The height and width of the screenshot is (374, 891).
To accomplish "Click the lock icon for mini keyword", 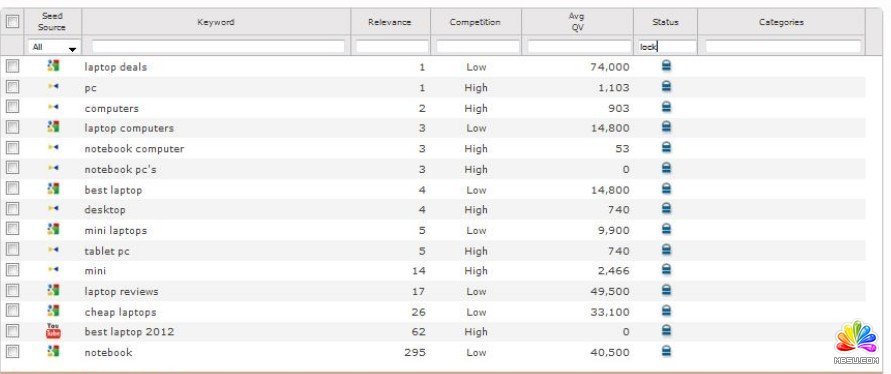I will pyautogui.click(x=667, y=269).
